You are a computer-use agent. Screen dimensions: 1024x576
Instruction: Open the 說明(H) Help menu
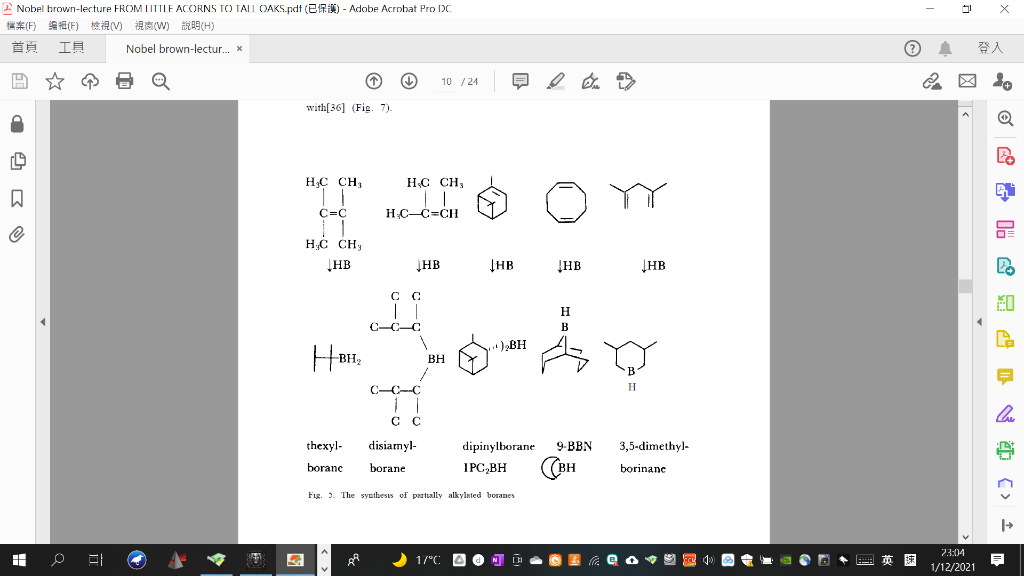[x=198, y=25]
